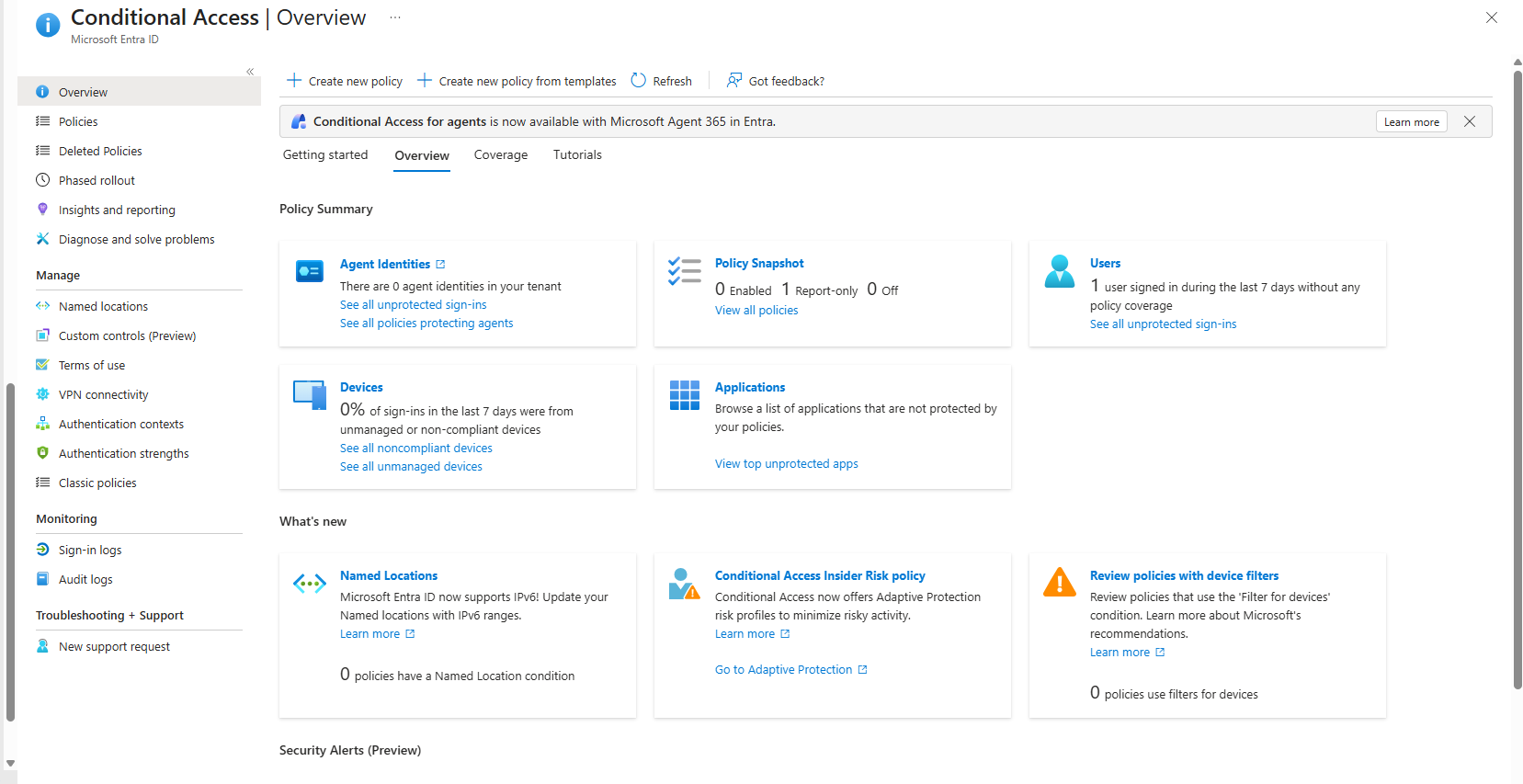Open Review policies with device filters link
Image resolution: width=1523 pixels, height=784 pixels.
point(1184,575)
